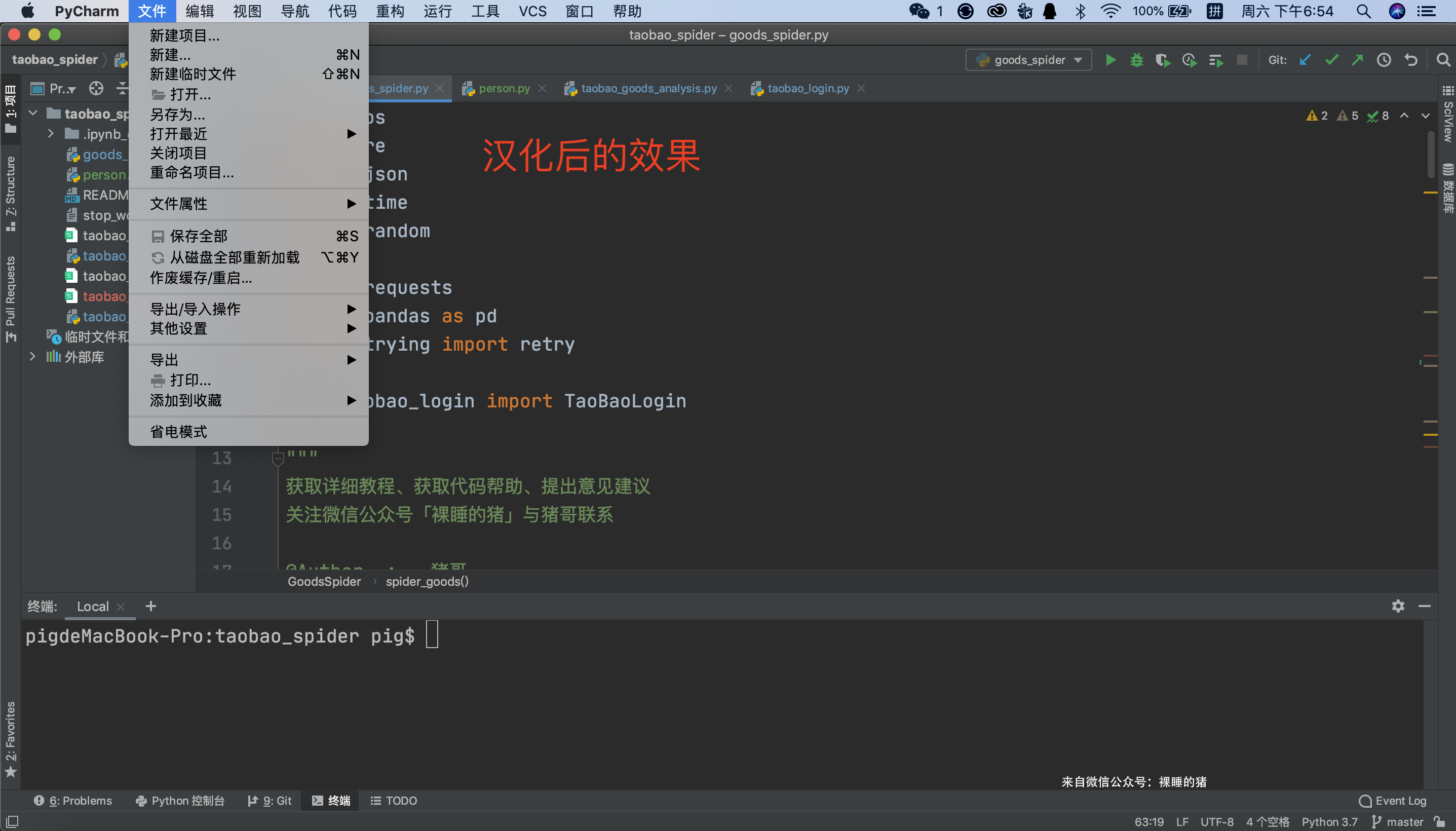Add new terminal tab with plus icon
Screen dimensions: 1456x831
[x=150, y=606]
